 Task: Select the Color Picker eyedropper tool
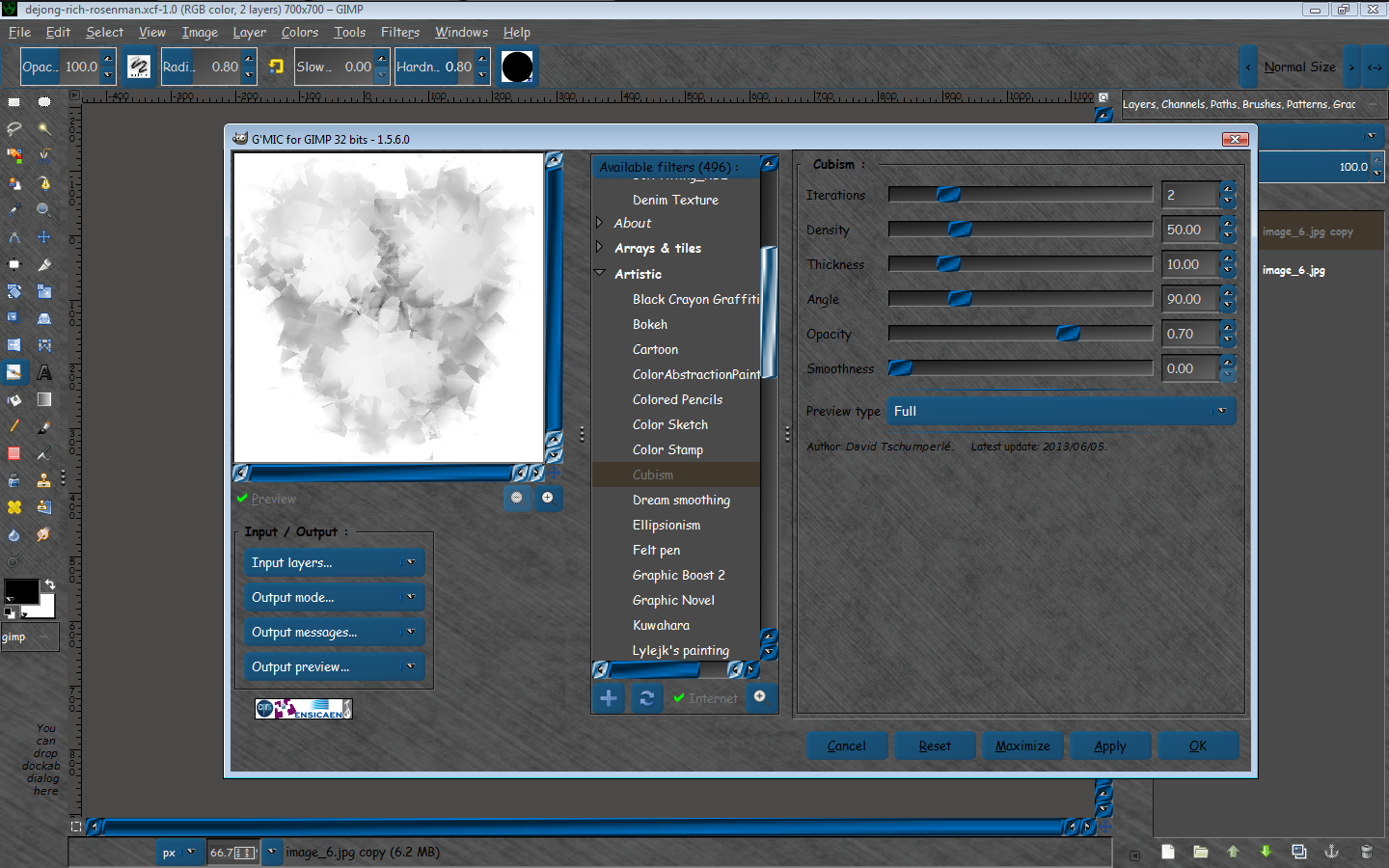[14, 209]
